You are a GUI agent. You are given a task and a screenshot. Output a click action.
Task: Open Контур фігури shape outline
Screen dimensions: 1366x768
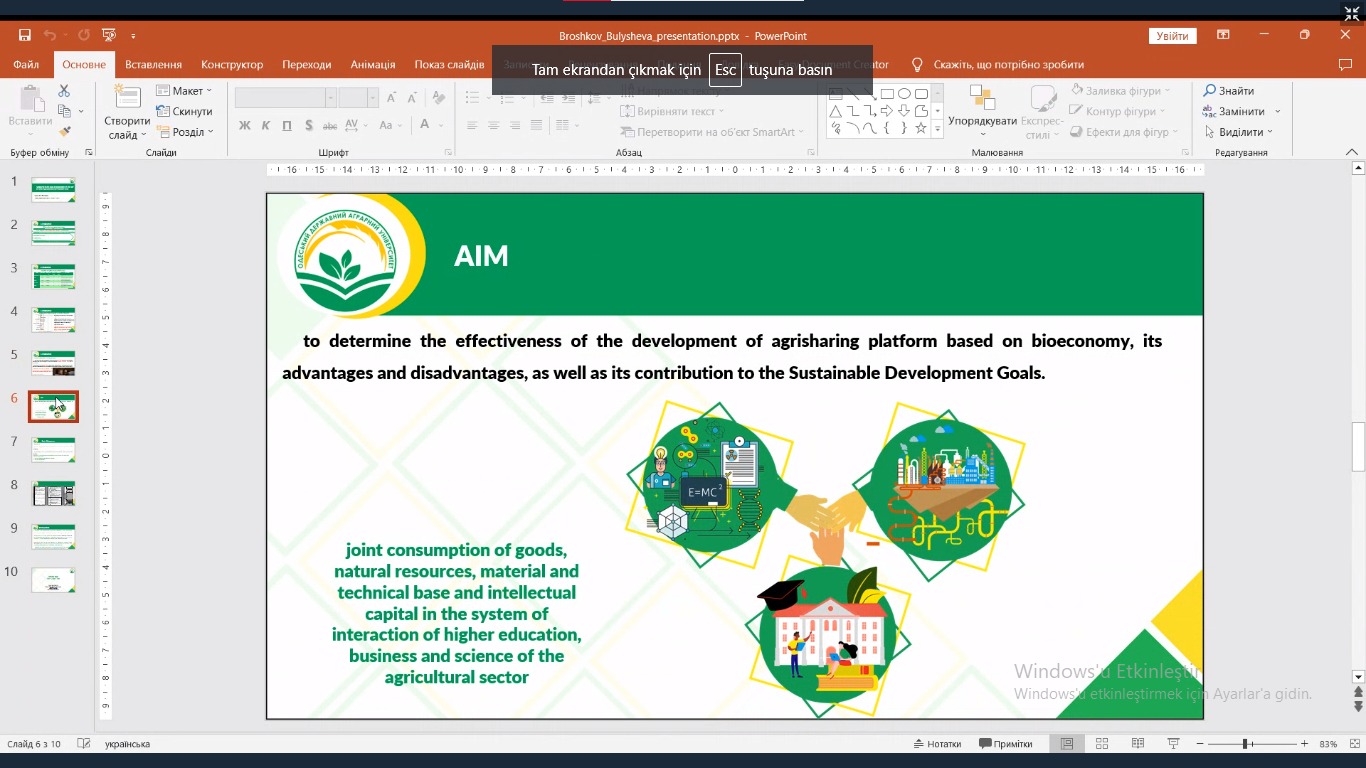click(1118, 111)
